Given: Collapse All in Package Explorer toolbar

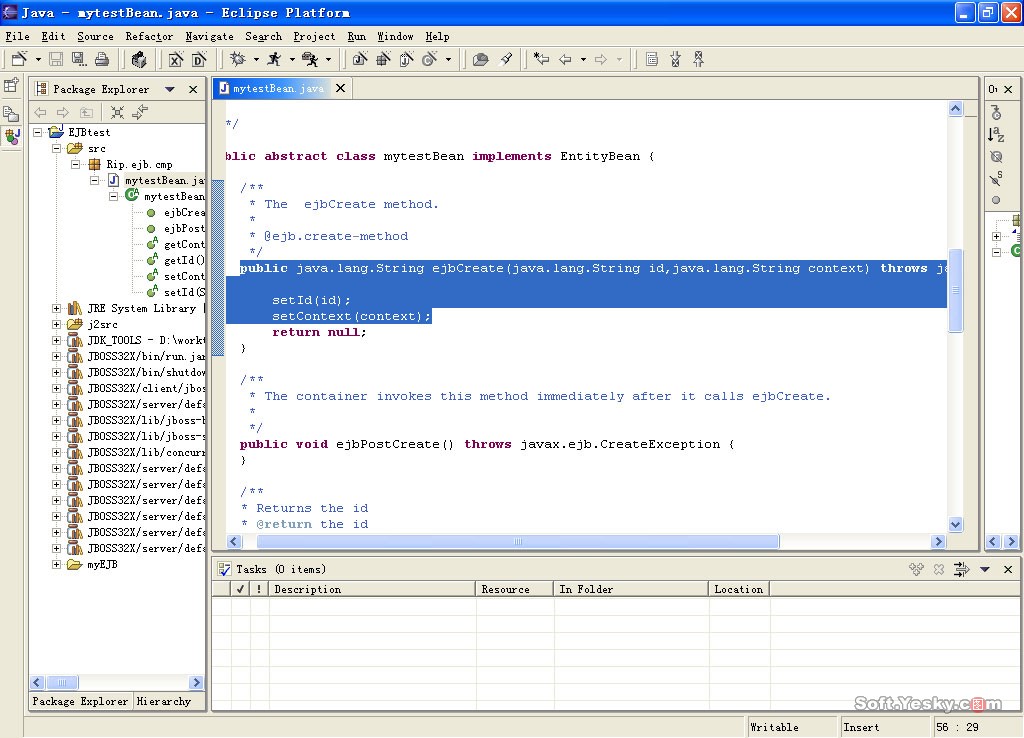Looking at the screenshot, I should point(117,113).
